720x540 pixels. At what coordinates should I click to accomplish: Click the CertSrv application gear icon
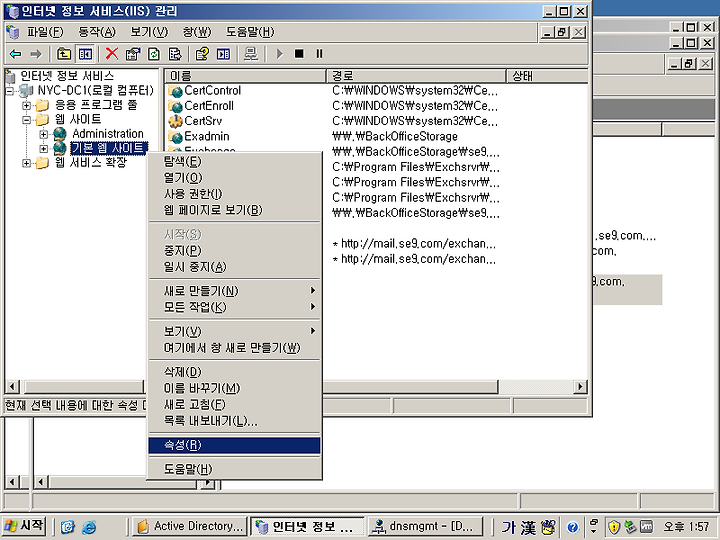175,121
